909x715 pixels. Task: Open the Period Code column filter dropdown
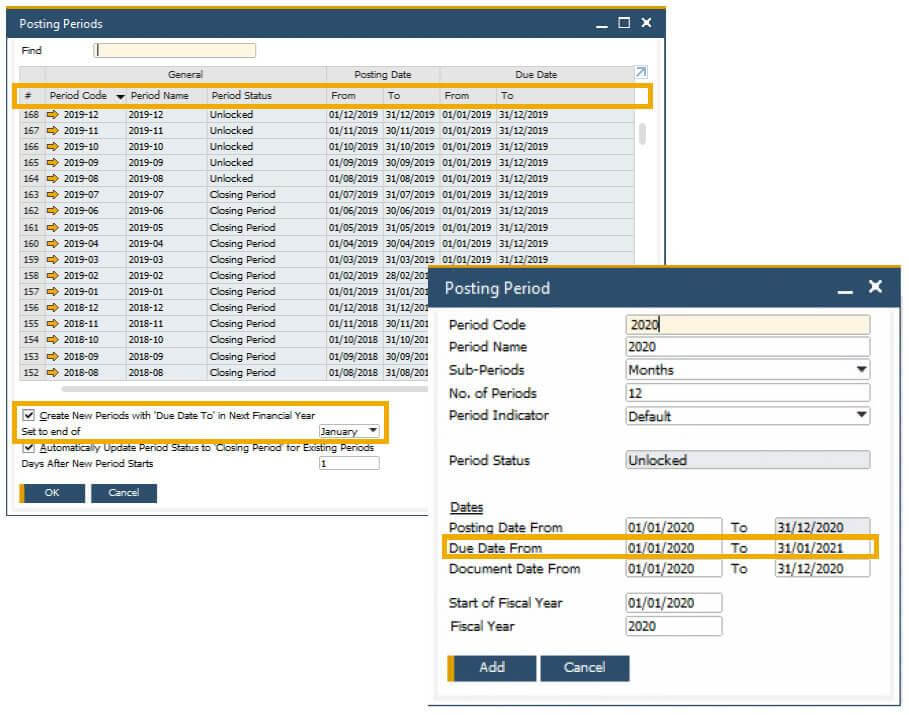pos(122,95)
